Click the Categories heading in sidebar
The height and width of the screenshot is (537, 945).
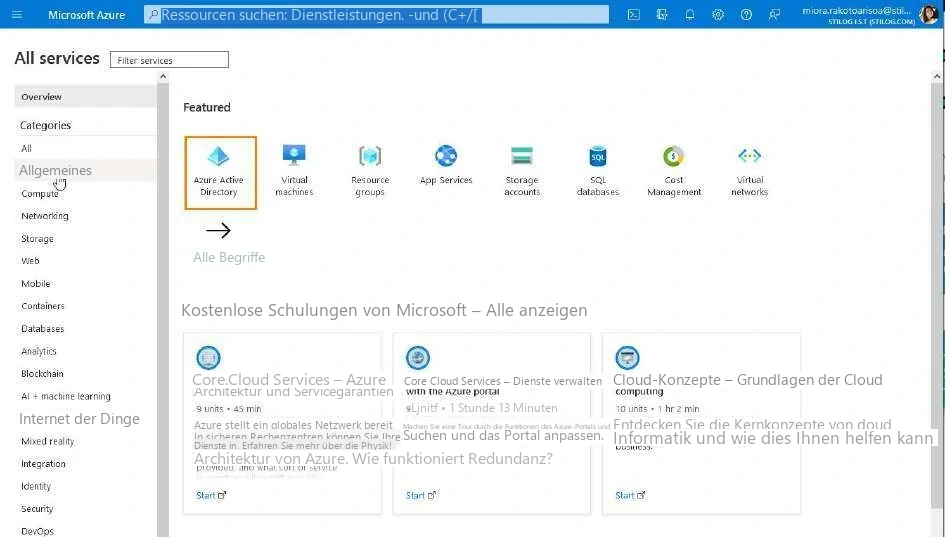[45, 125]
